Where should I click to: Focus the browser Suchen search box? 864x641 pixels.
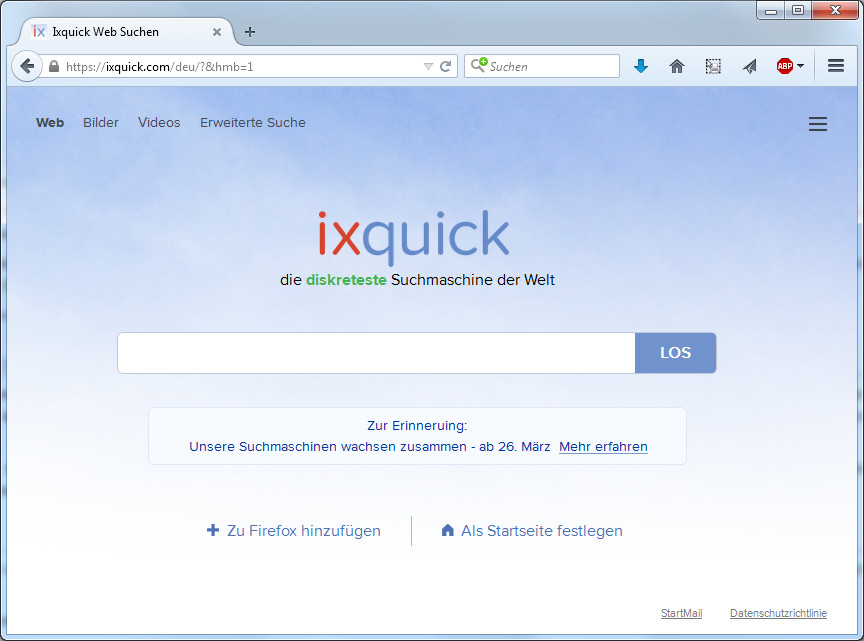[x=542, y=66]
